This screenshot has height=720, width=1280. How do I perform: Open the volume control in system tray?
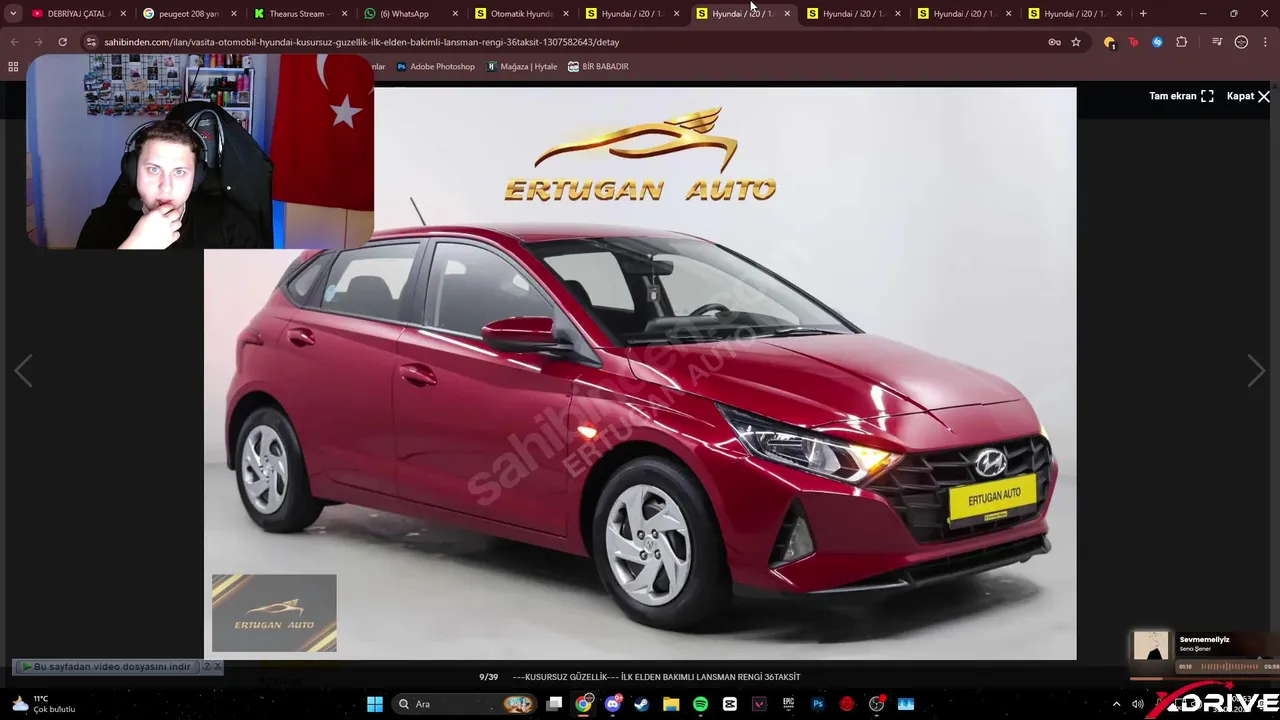1138,704
